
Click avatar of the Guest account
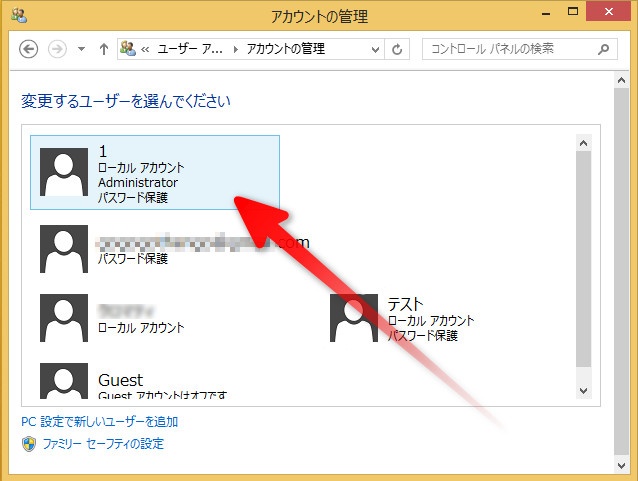click(64, 381)
